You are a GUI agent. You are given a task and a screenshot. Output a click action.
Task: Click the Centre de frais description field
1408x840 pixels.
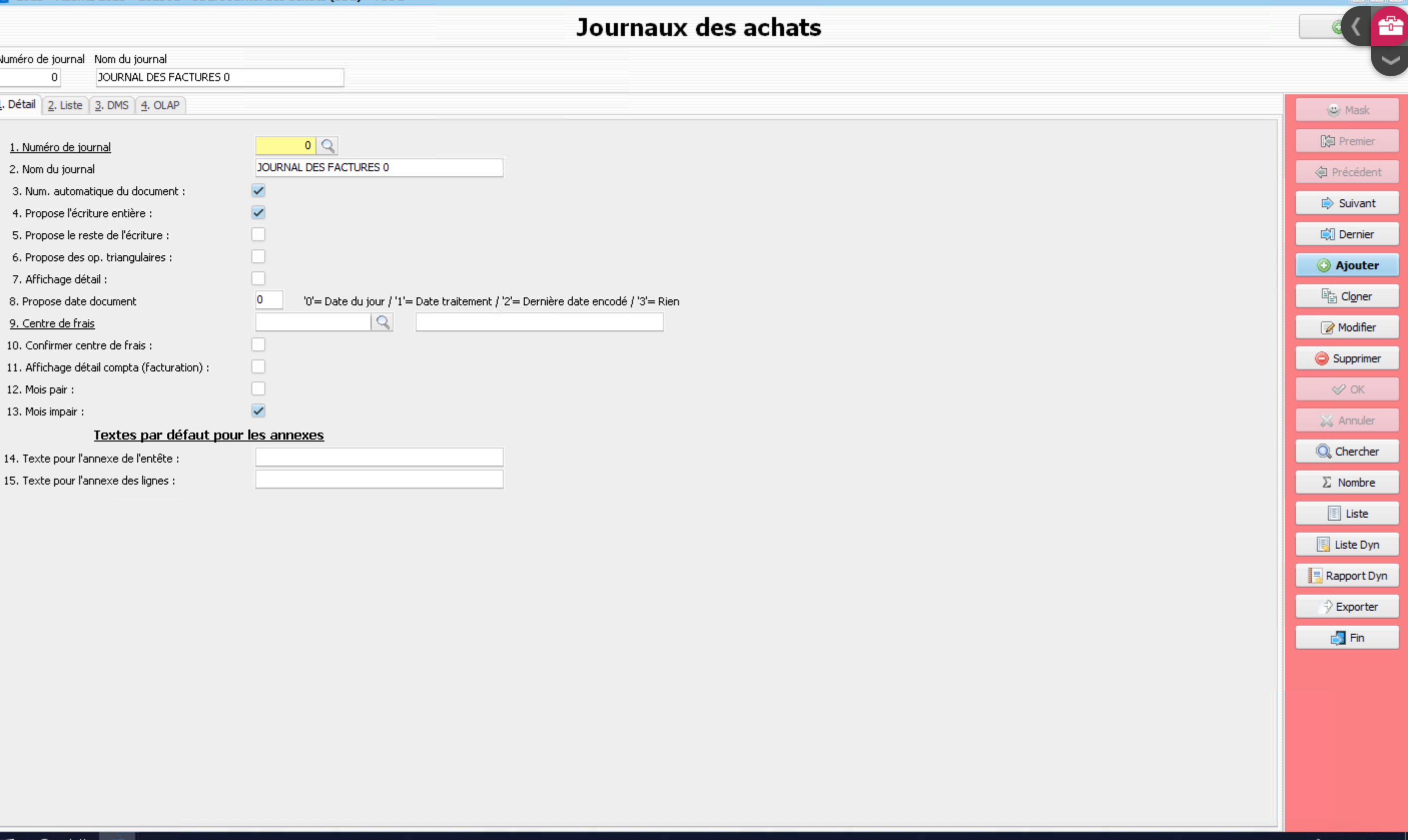(x=540, y=322)
